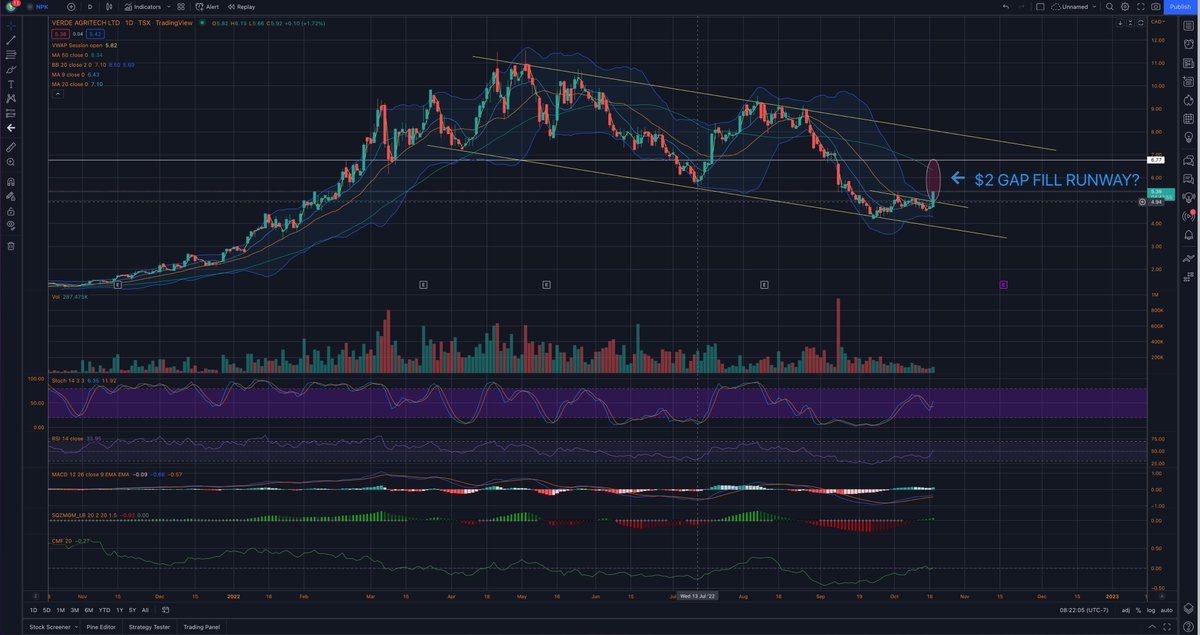Click the red 5.38 sell price button
1200x635 pixels.
click(x=58, y=33)
